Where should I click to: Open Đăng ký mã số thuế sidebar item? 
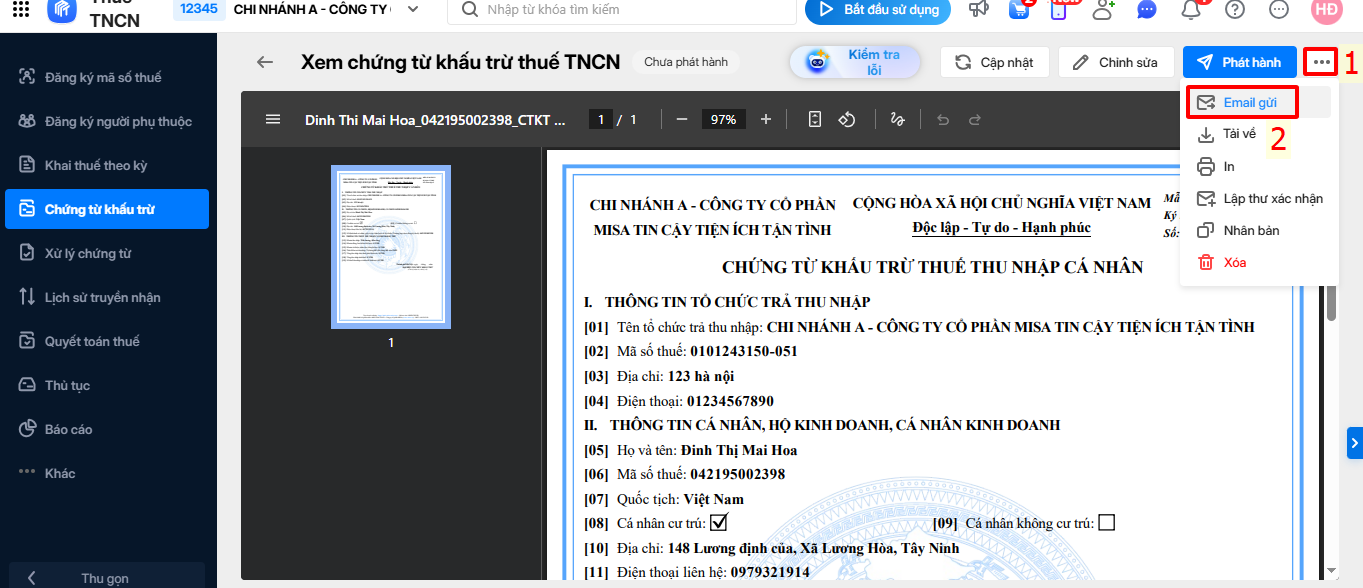(x=107, y=77)
